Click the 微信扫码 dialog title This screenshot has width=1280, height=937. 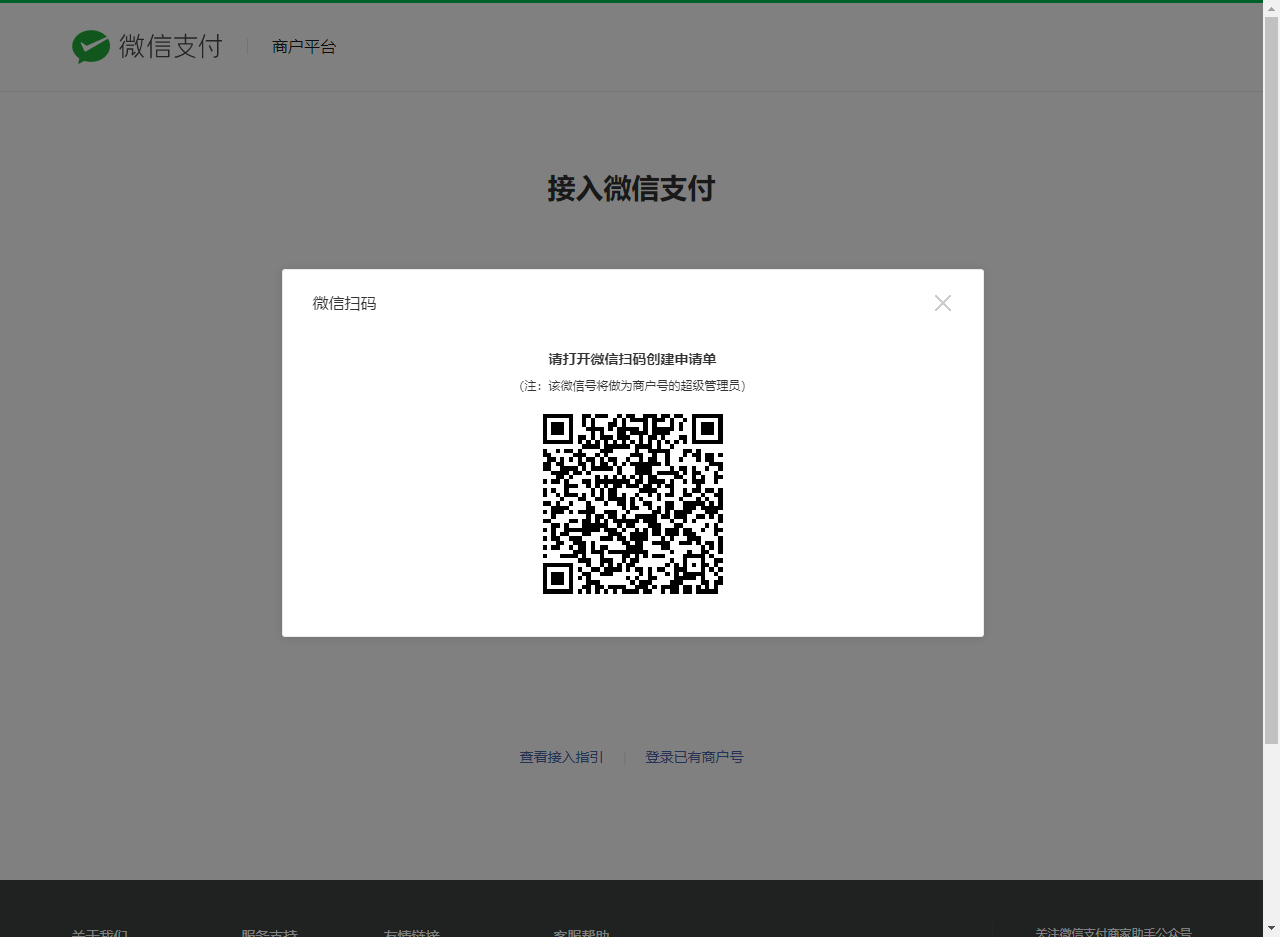click(x=344, y=303)
